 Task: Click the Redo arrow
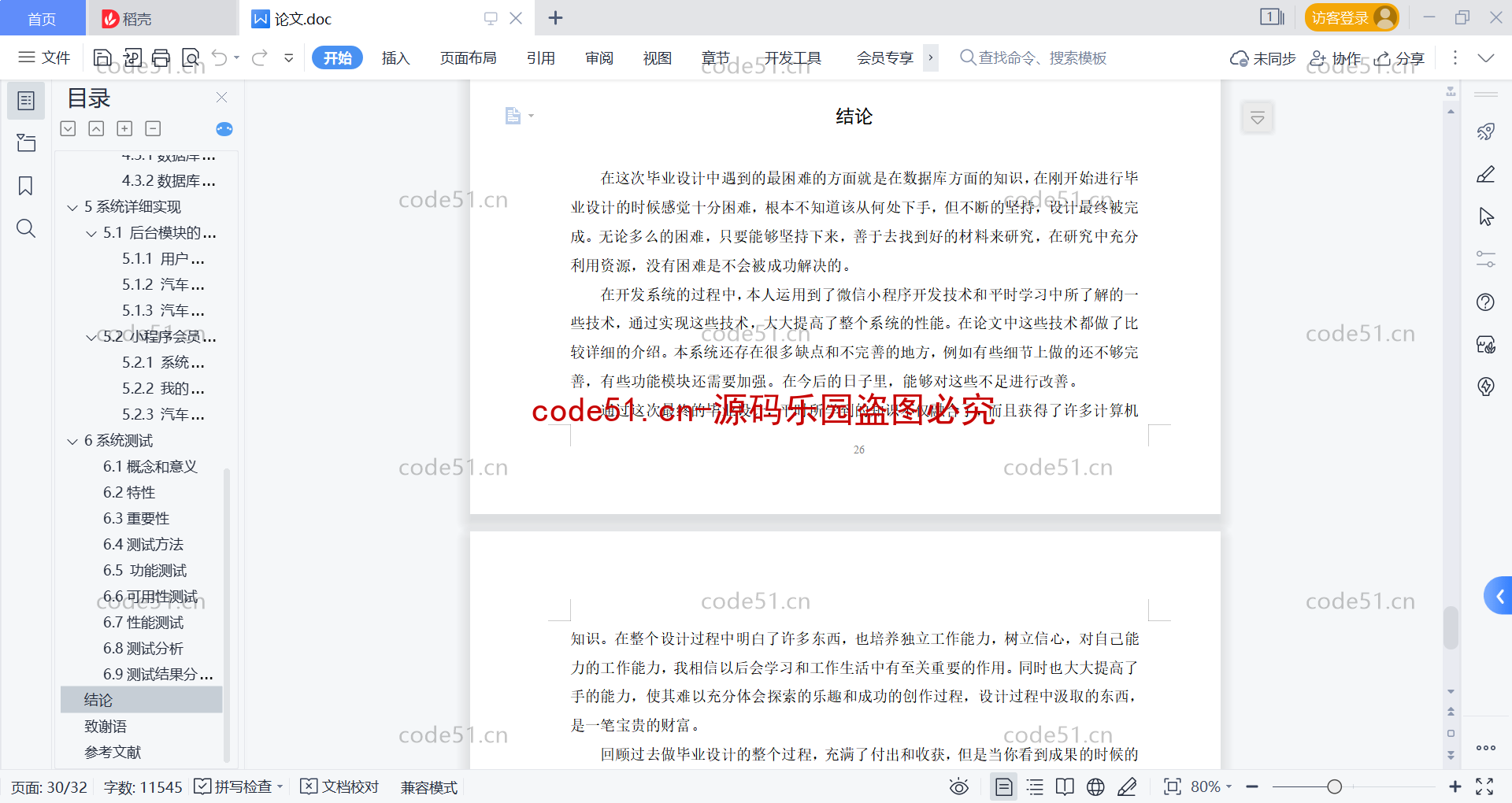coord(259,57)
